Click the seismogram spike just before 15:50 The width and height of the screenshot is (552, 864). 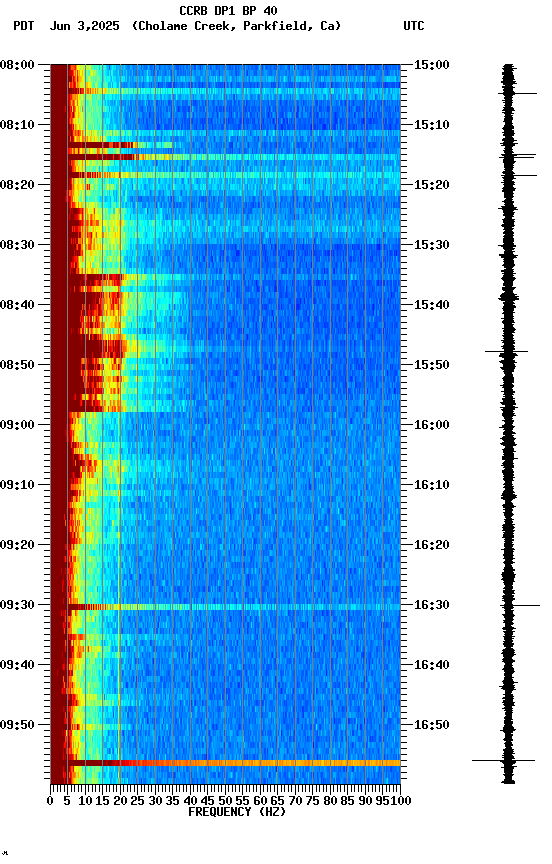506,351
